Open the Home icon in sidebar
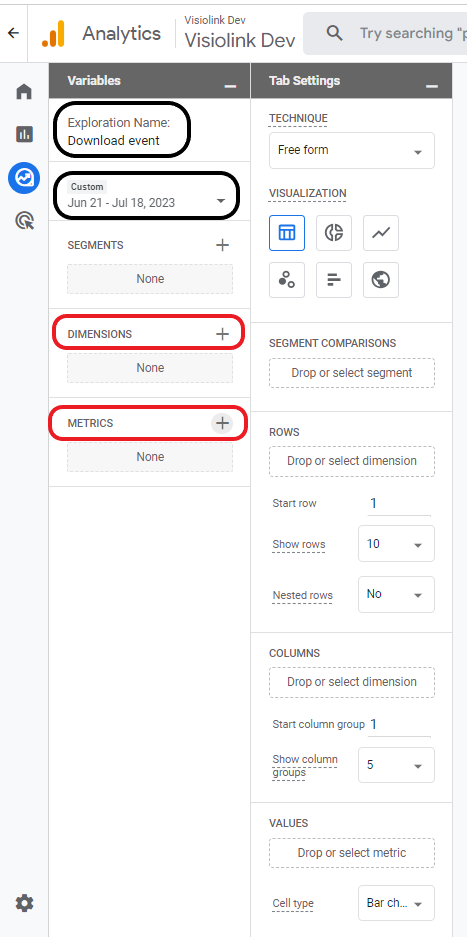The image size is (467, 937). [24, 92]
